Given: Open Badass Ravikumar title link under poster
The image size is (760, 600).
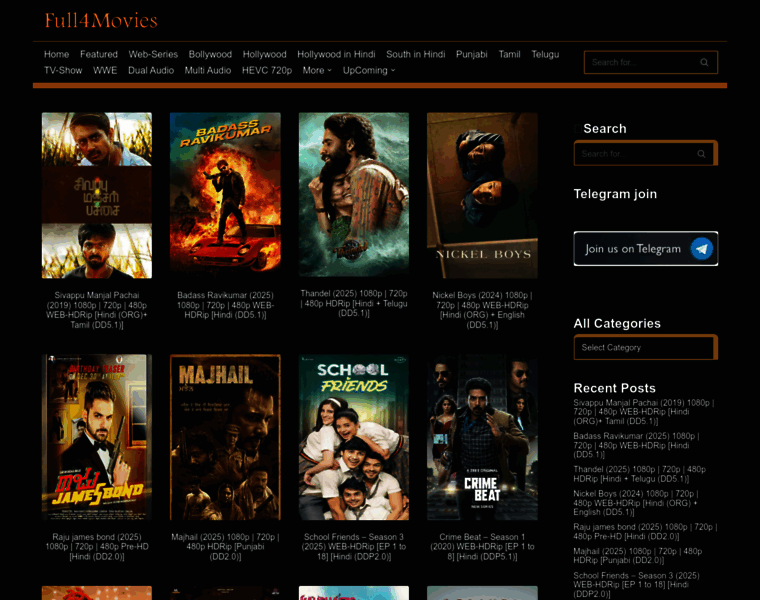Looking at the screenshot, I should 225,305.
